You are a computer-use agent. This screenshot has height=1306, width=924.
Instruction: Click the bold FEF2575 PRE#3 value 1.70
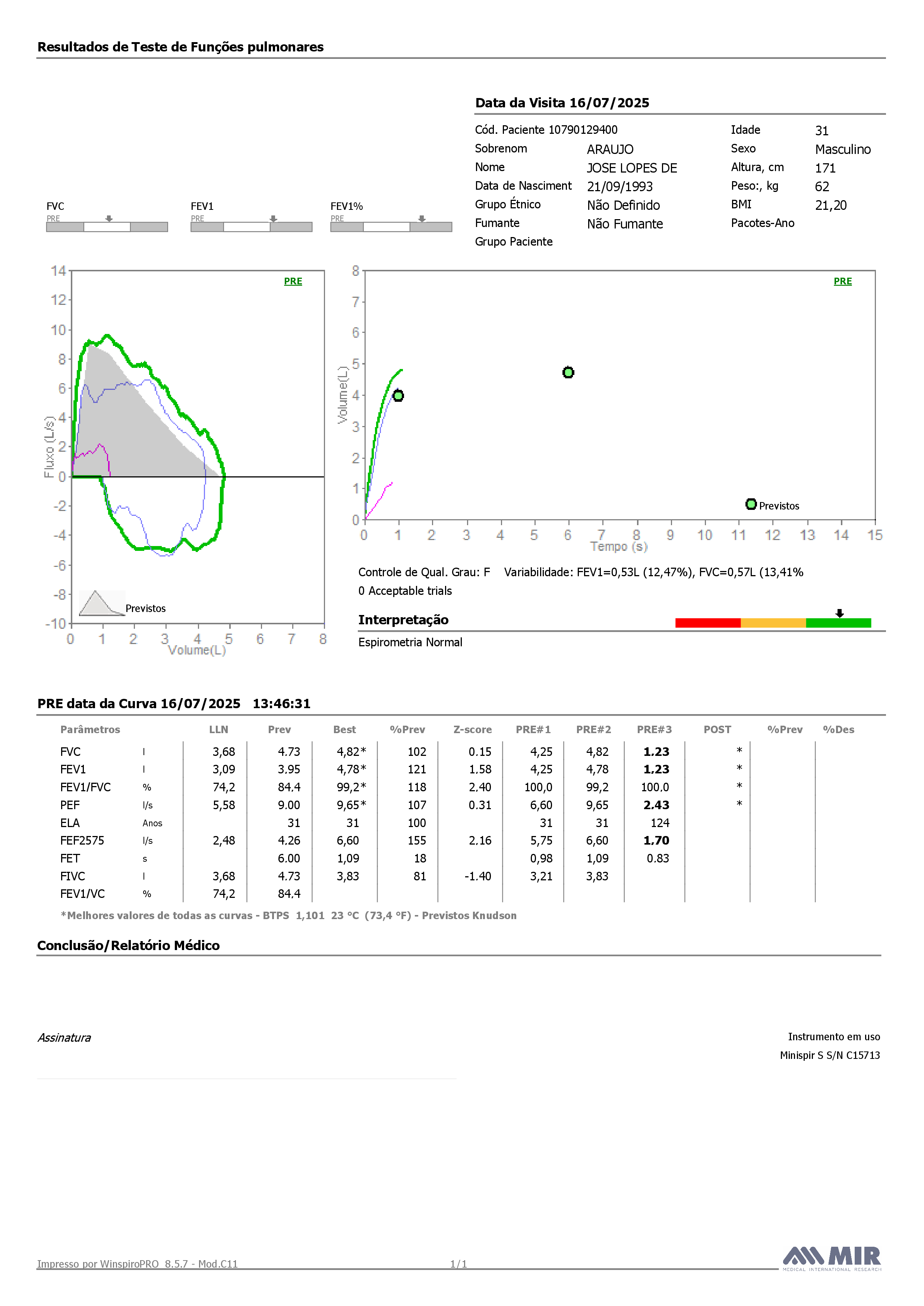pos(657,841)
